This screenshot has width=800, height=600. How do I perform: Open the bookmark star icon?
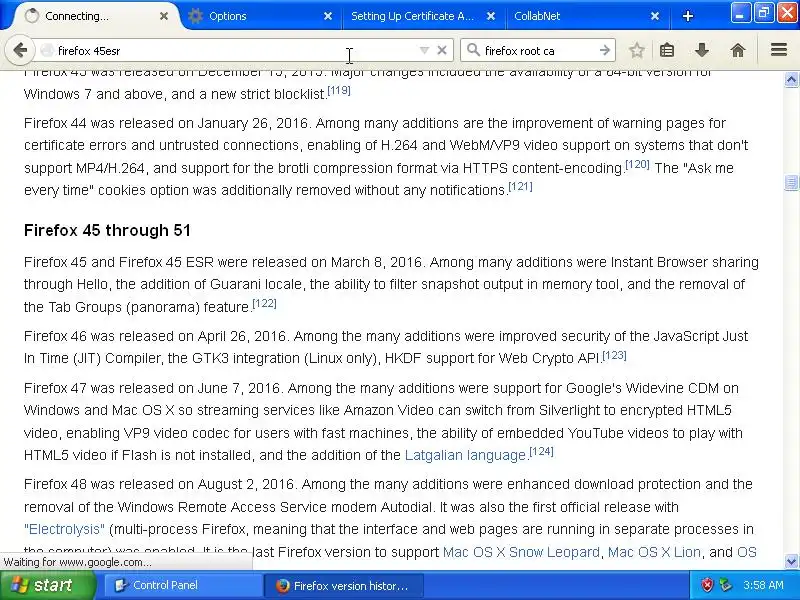pyautogui.click(x=636, y=51)
